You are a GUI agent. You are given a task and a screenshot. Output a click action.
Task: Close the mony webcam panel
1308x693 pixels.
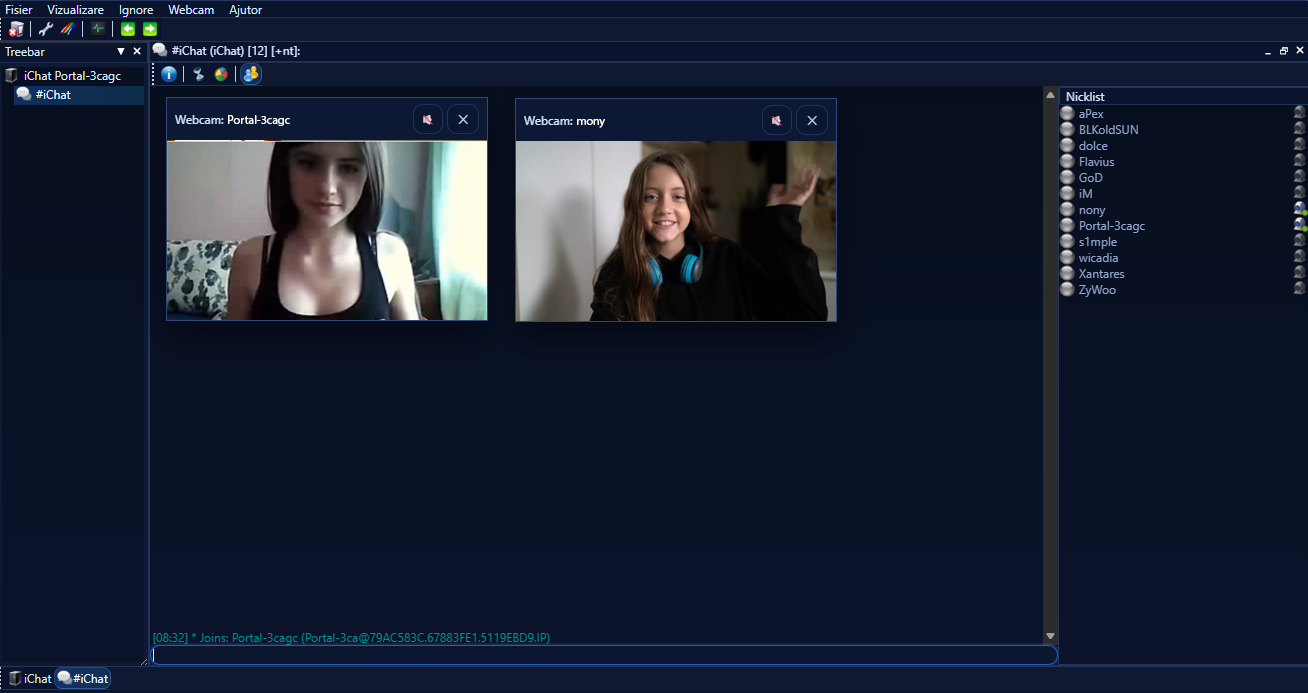[x=812, y=121]
